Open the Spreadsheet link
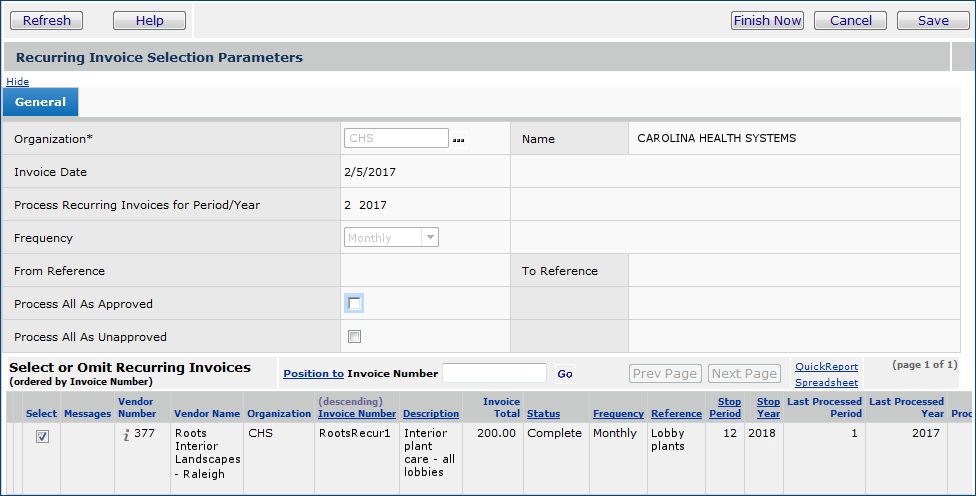Screen dimensions: 976x496 [x=826, y=382]
